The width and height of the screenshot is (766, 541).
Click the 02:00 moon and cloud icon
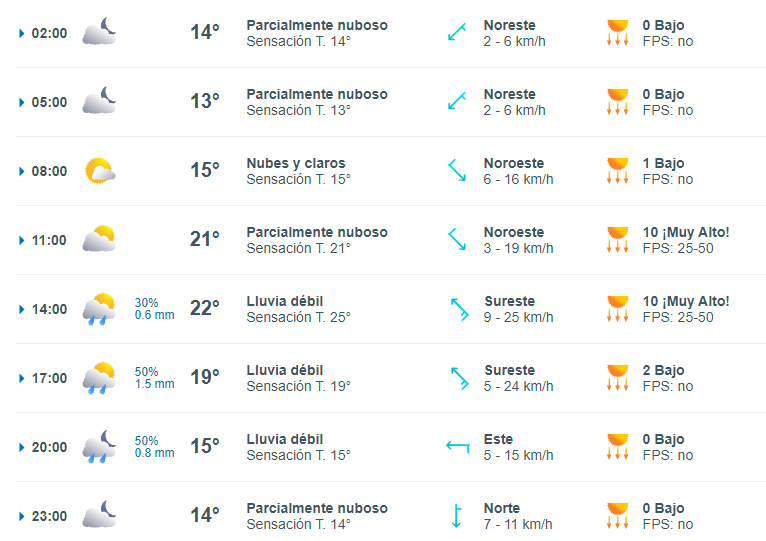coord(99,31)
